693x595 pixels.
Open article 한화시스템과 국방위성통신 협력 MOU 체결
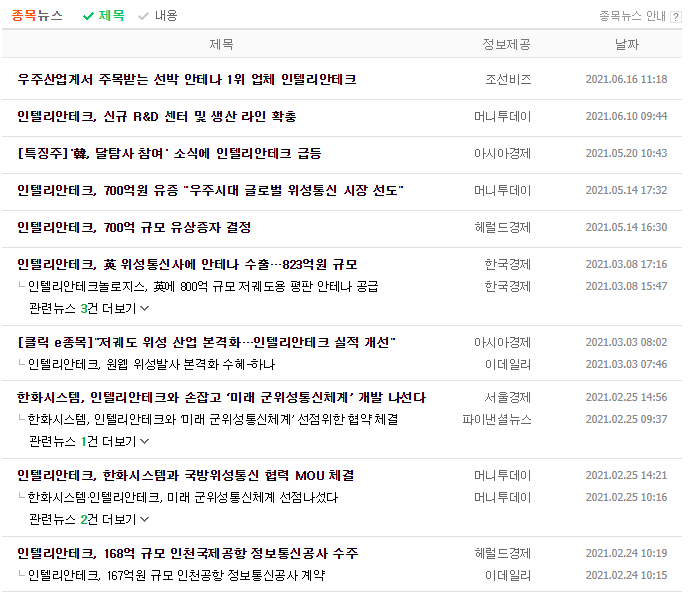click(x=186, y=476)
